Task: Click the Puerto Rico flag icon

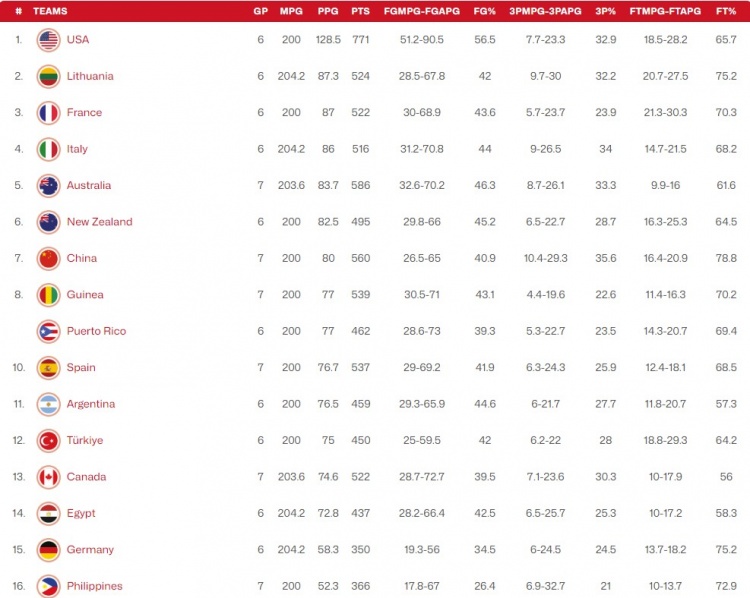Action: tap(49, 331)
